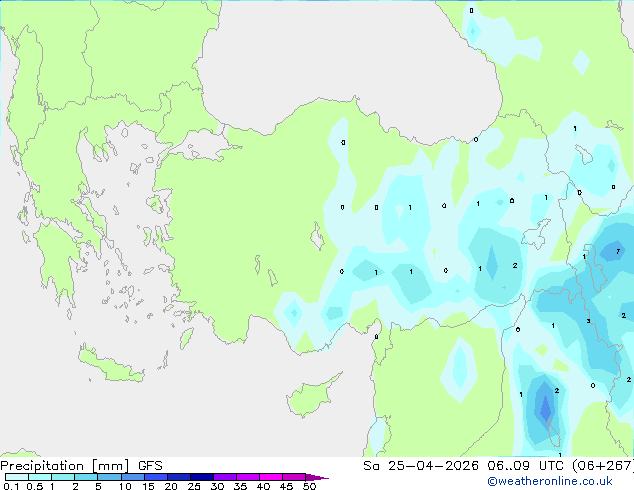Click the 'Precipitation [mm]' title text

tap(65, 466)
